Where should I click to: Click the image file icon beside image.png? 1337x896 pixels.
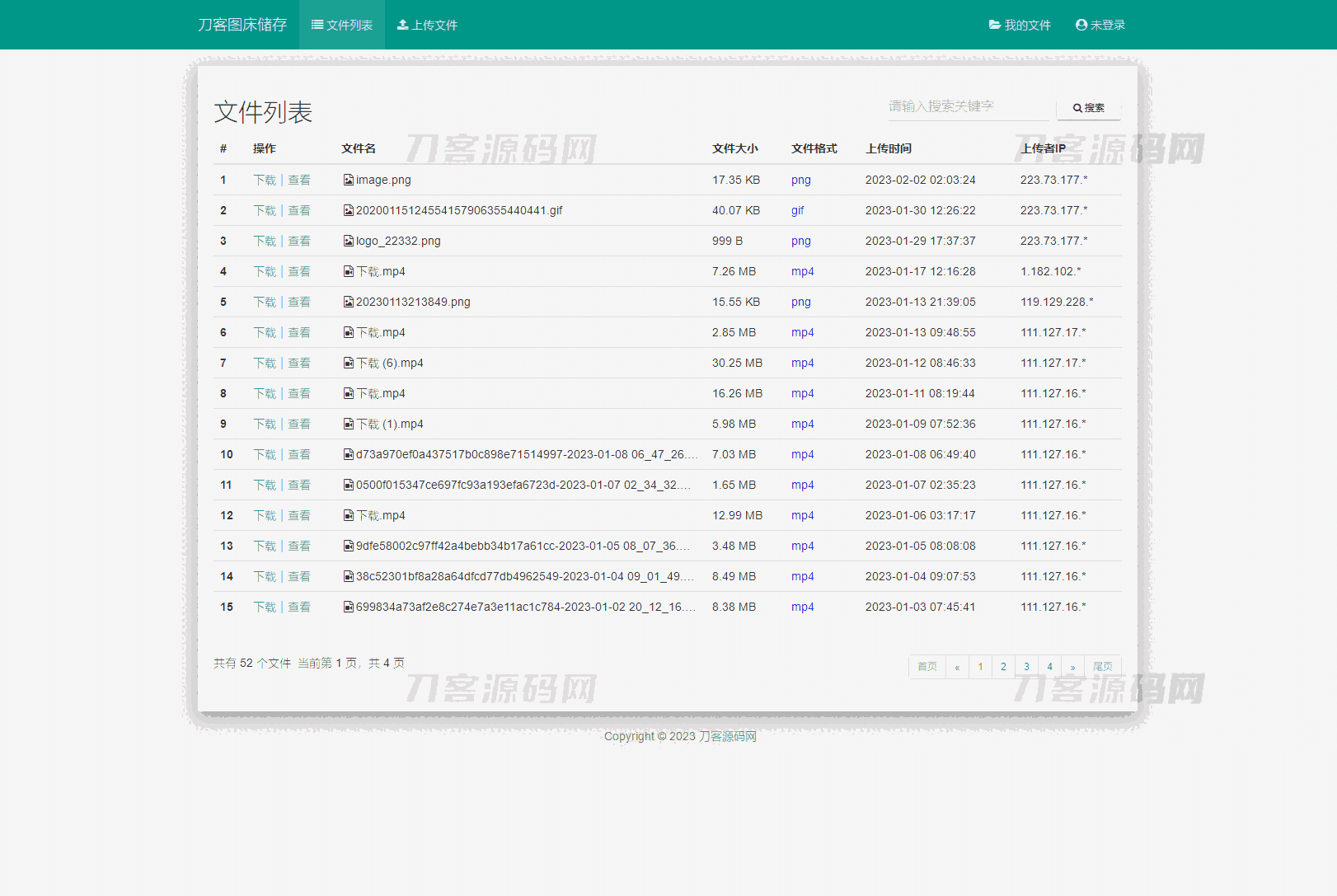[x=349, y=180]
